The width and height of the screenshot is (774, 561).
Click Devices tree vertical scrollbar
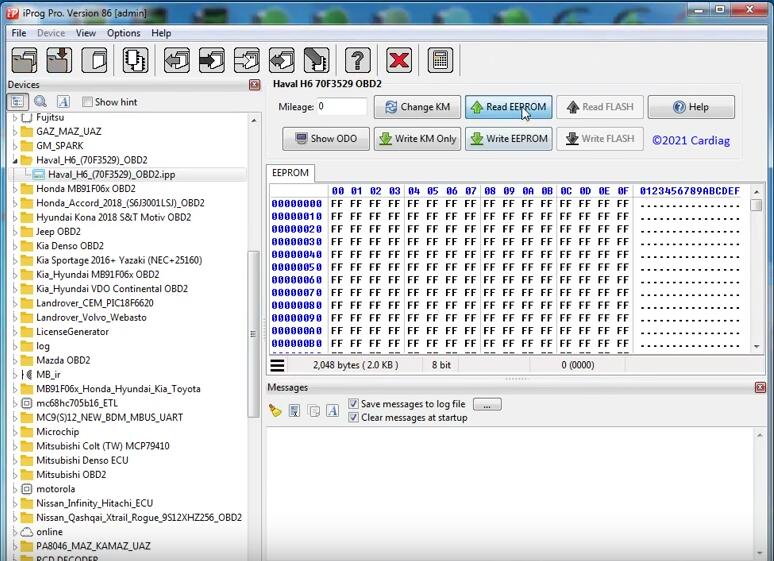[x=253, y=333]
